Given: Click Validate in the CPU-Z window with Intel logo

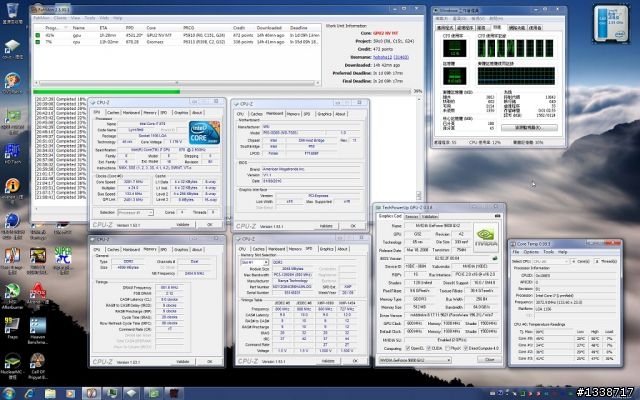Looking at the screenshot, I should click(182, 224).
